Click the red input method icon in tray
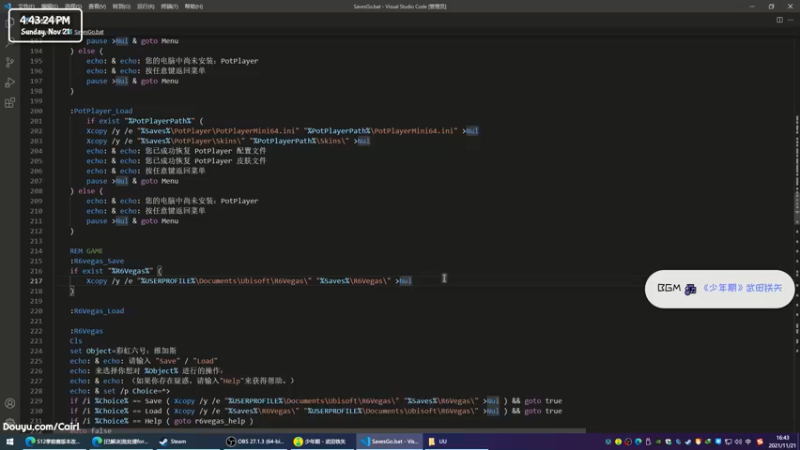This screenshot has height=450, width=800. (x=760, y=442)
